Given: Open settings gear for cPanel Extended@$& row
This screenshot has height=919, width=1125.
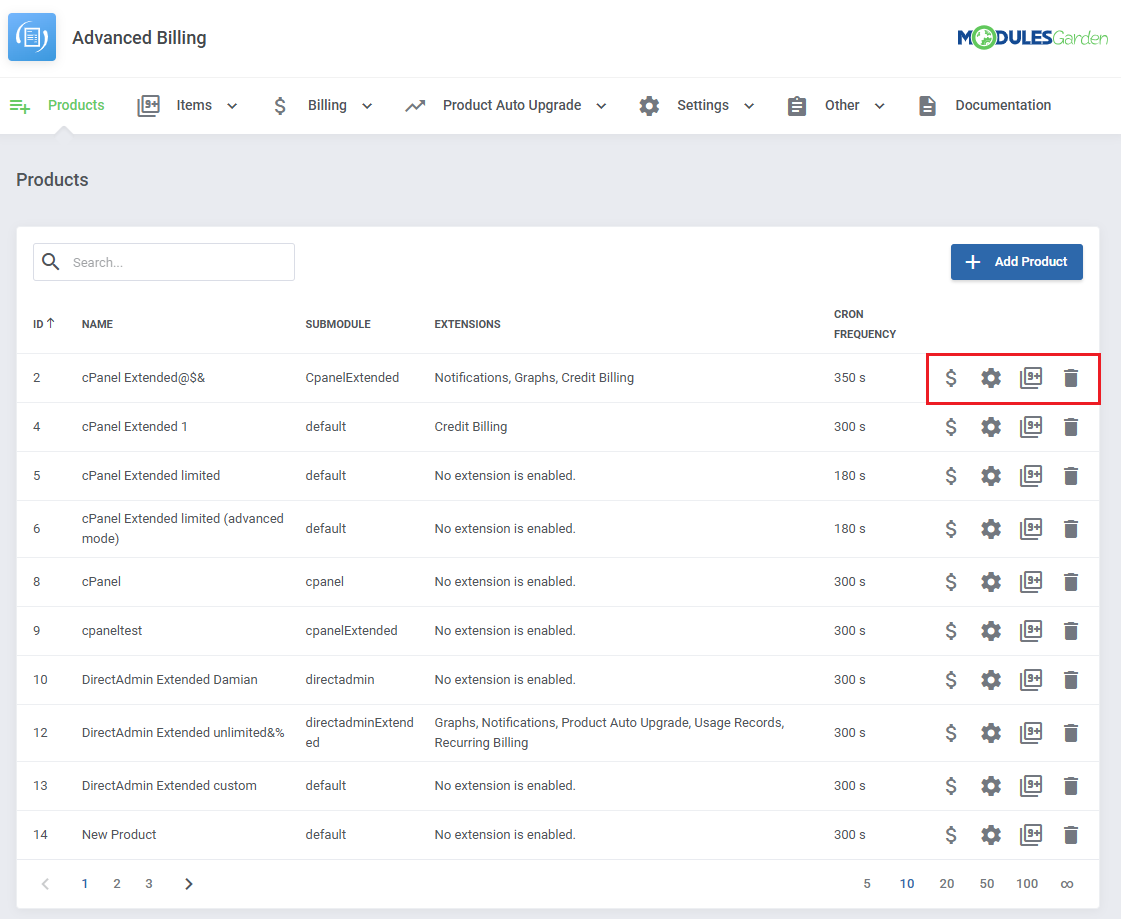Looking at the screenshot, I should click(x=991, y=378).
